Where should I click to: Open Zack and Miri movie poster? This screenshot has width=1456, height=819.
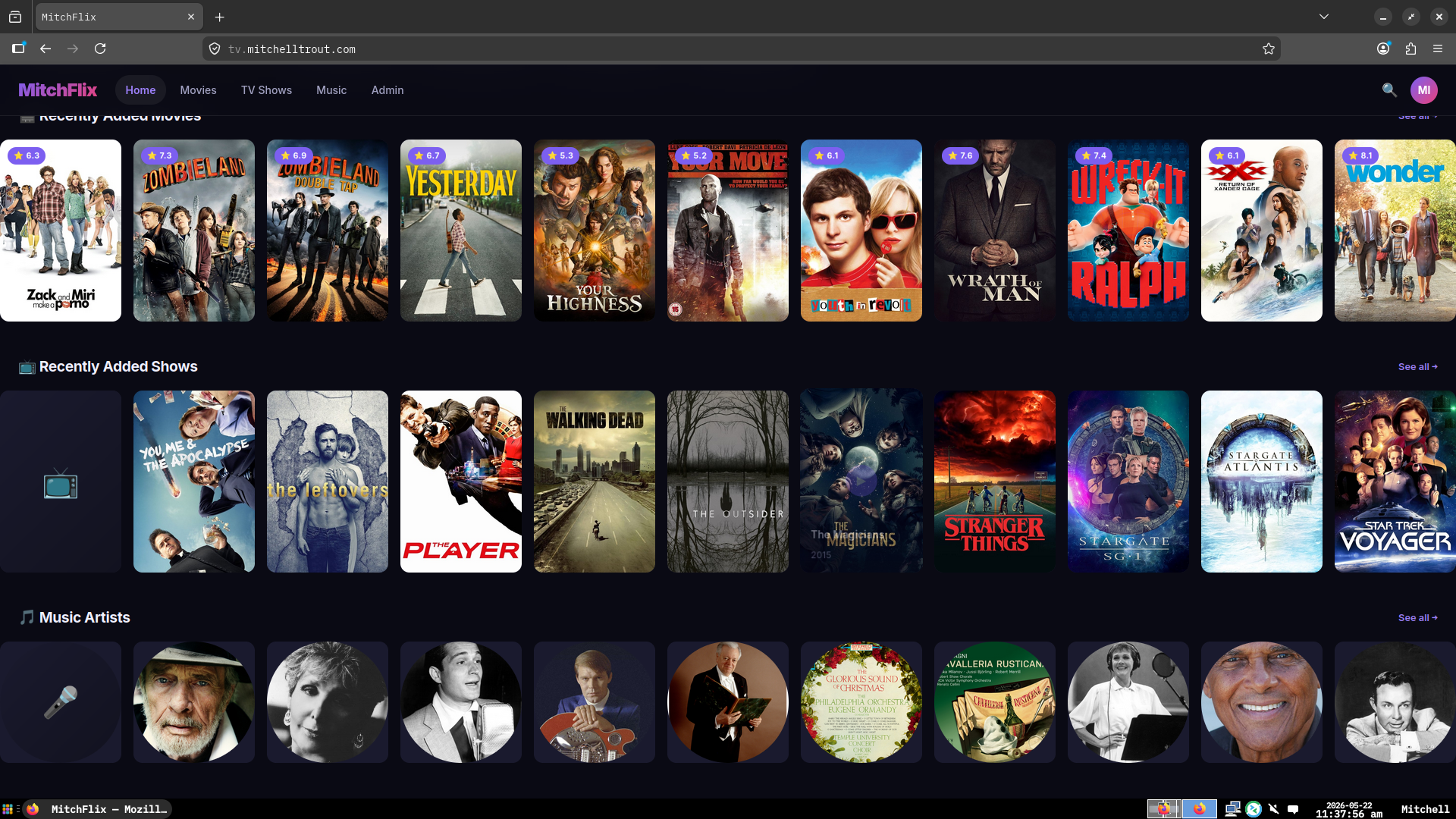[x=61, y=231]
